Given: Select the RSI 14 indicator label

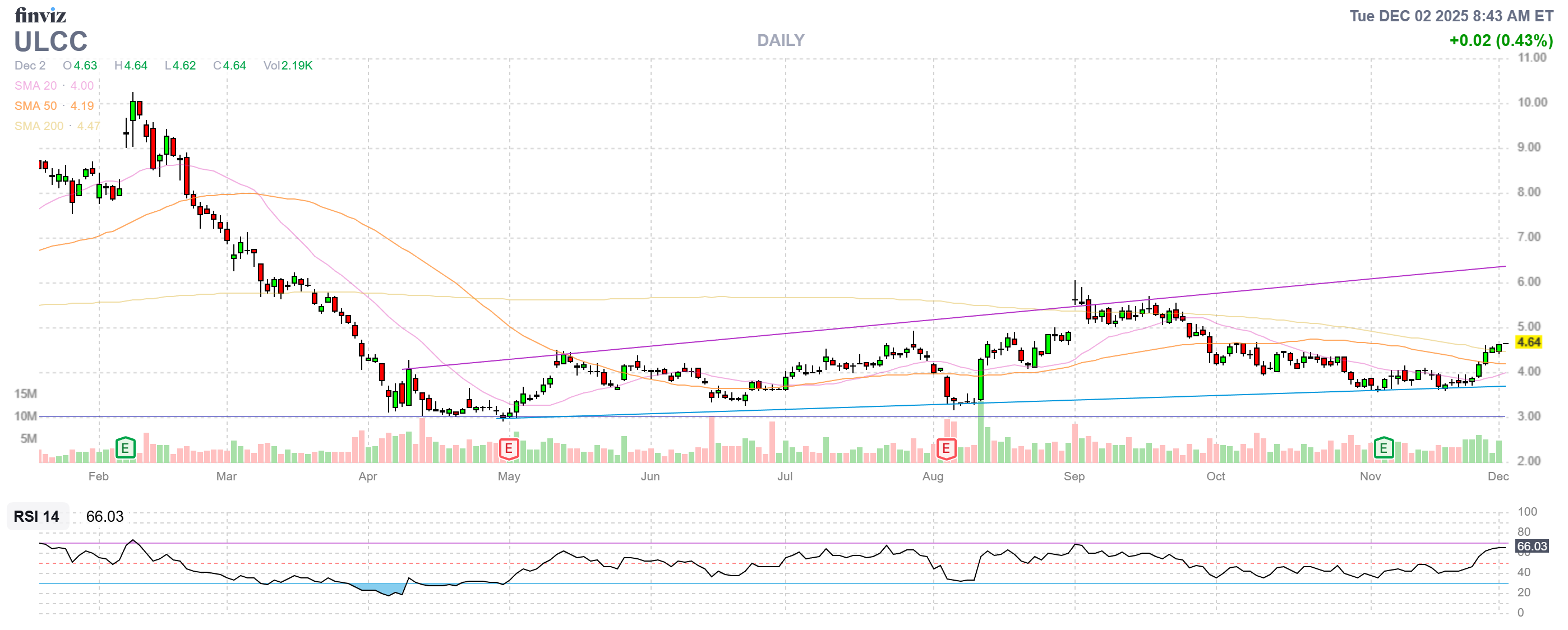Looking at the screenshot, I should [36, 516].
